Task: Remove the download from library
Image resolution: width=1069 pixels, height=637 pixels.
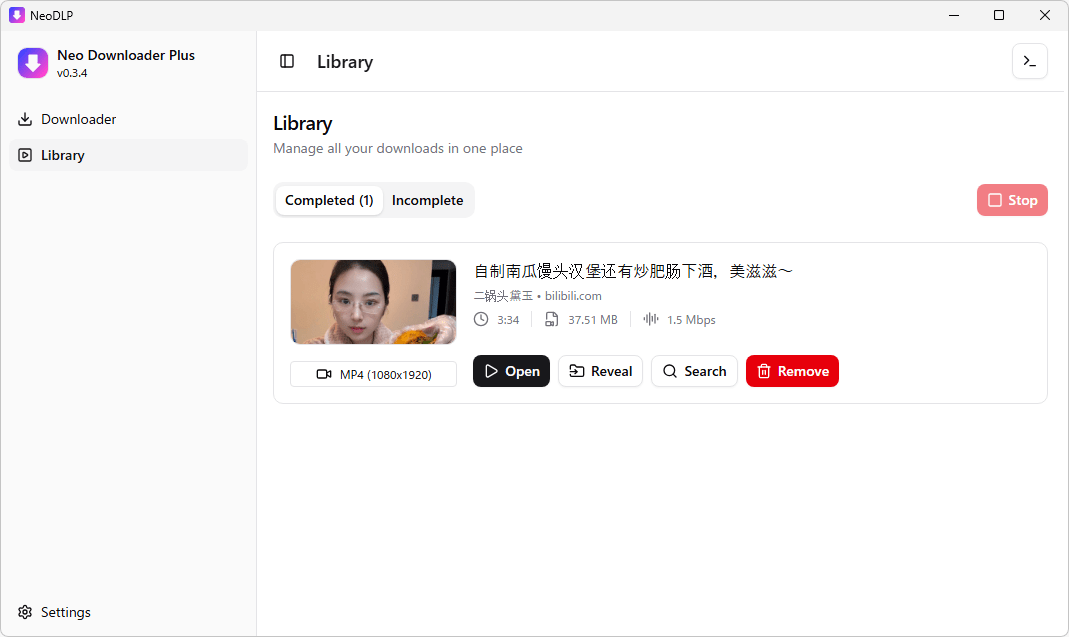Action: (792, 371)
